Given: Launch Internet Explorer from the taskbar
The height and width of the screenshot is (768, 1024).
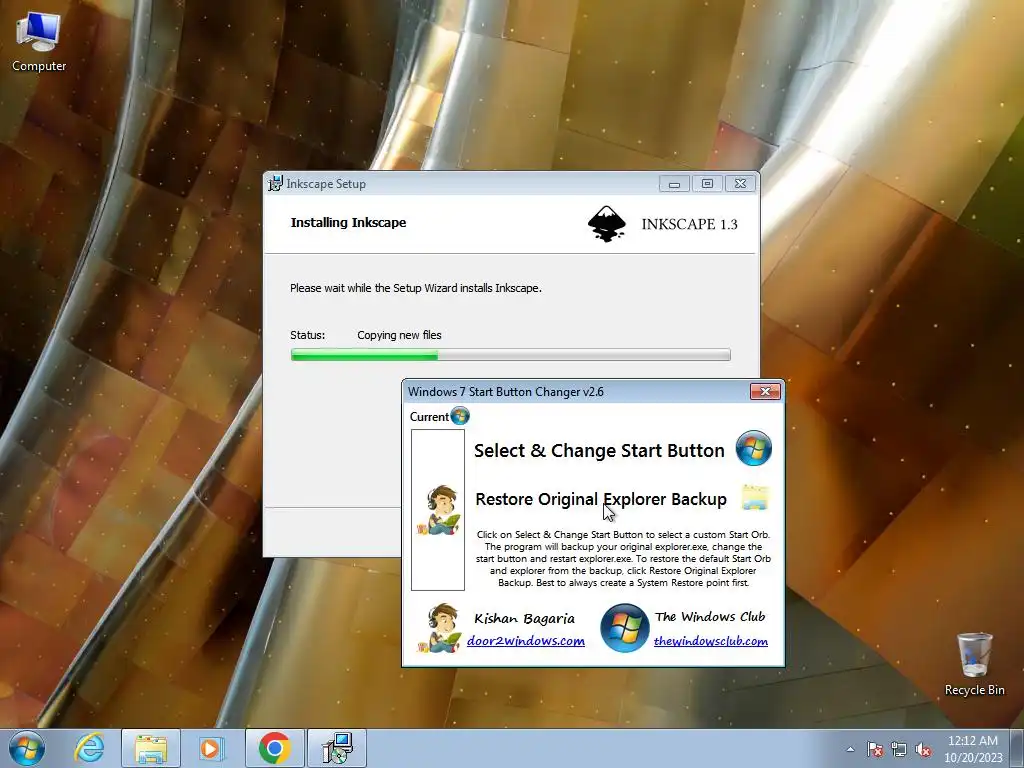Looking at the screenshot, I should pyautogui.click(x=89, y=748).
